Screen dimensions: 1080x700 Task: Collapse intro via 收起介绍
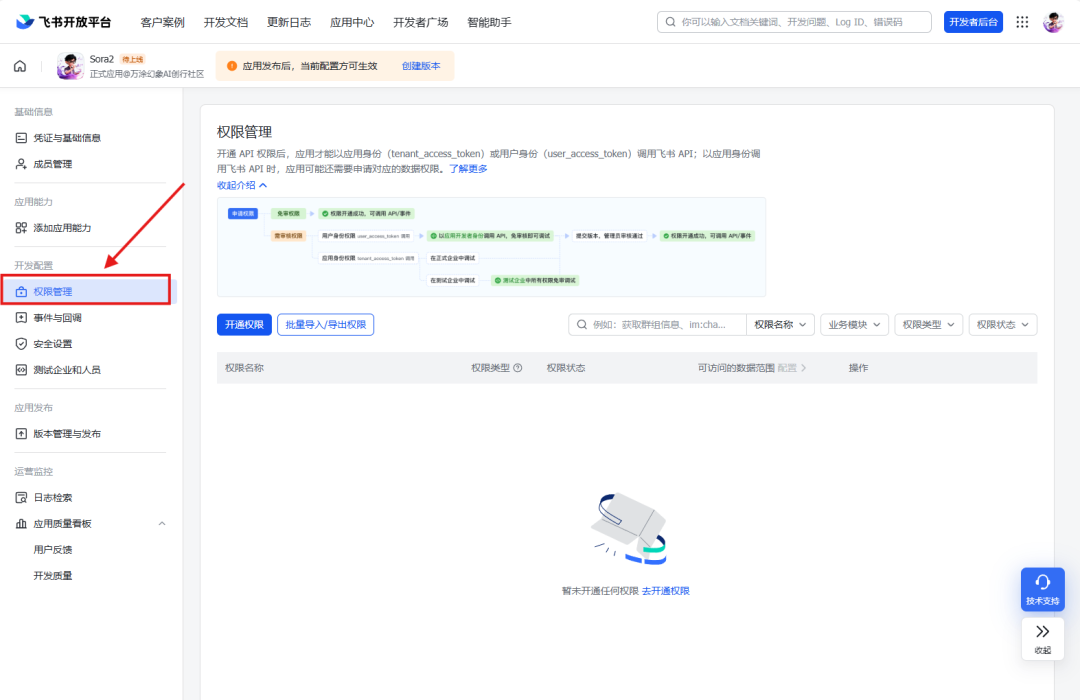point(242,185)
